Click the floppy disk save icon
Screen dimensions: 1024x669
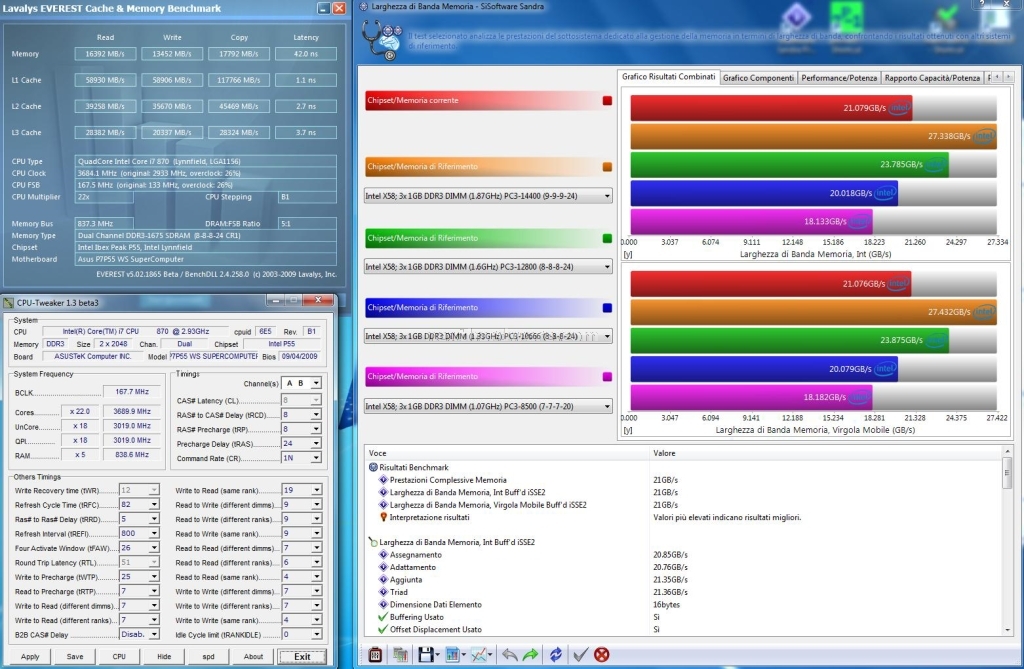(426, 654)
